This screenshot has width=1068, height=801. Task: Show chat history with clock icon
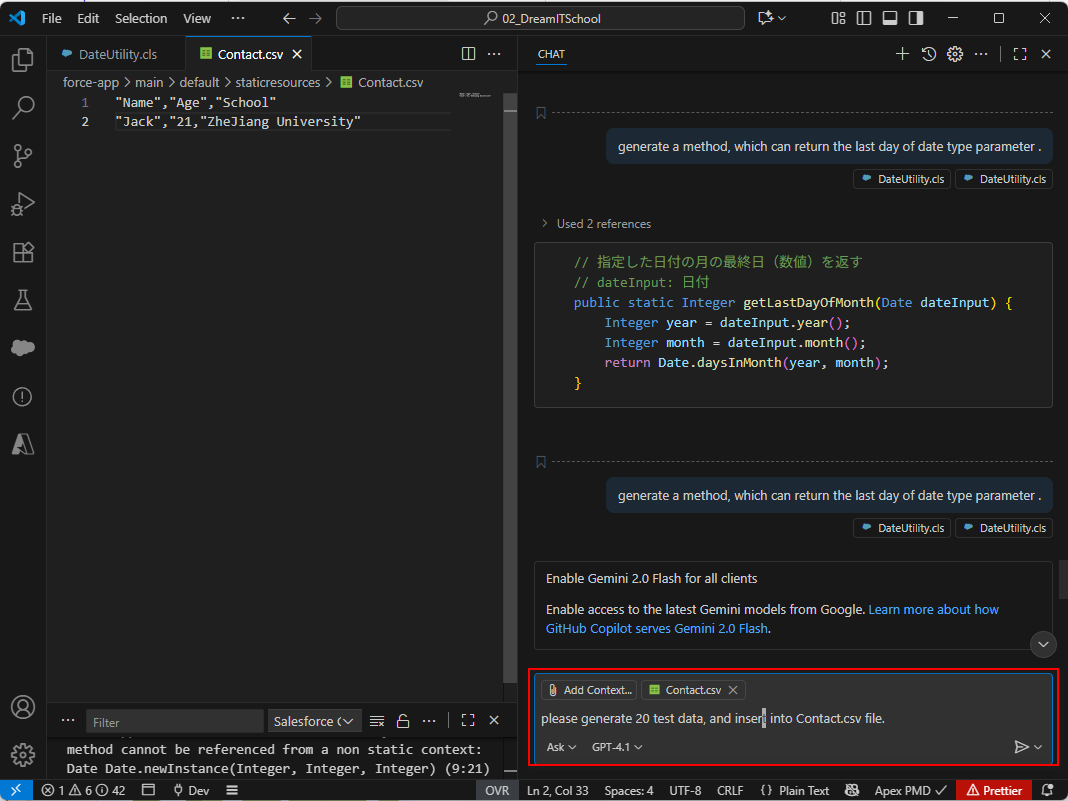[928, 55]
